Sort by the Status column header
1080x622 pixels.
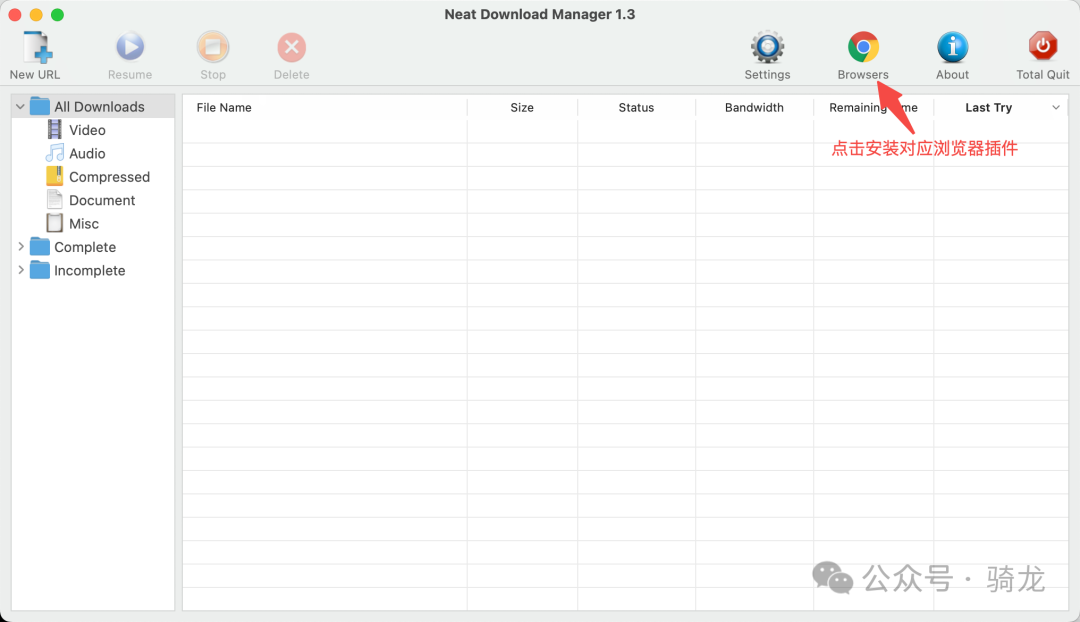tap(636, 107)
